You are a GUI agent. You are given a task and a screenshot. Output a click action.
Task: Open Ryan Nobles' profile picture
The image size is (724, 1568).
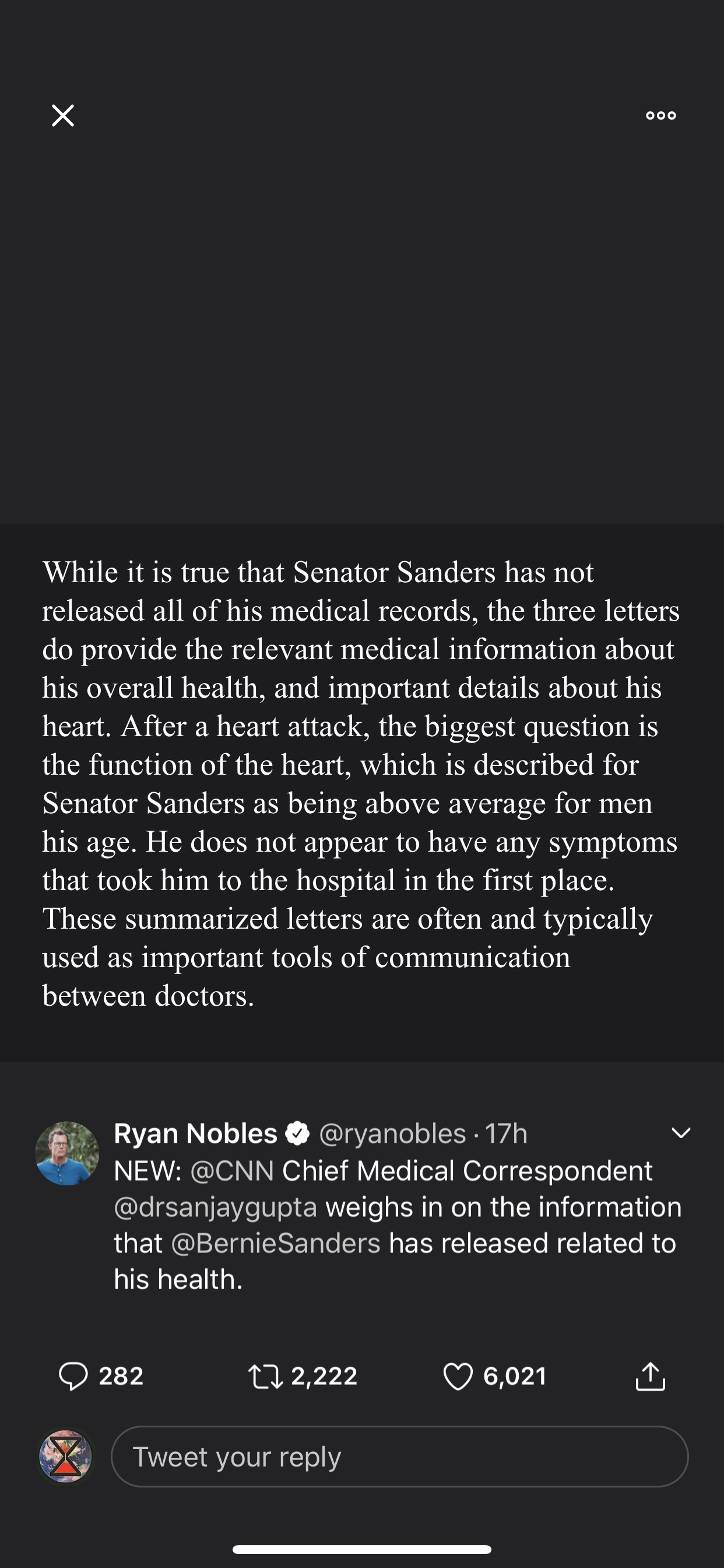pyautogui.click(x=67, y=1153)
